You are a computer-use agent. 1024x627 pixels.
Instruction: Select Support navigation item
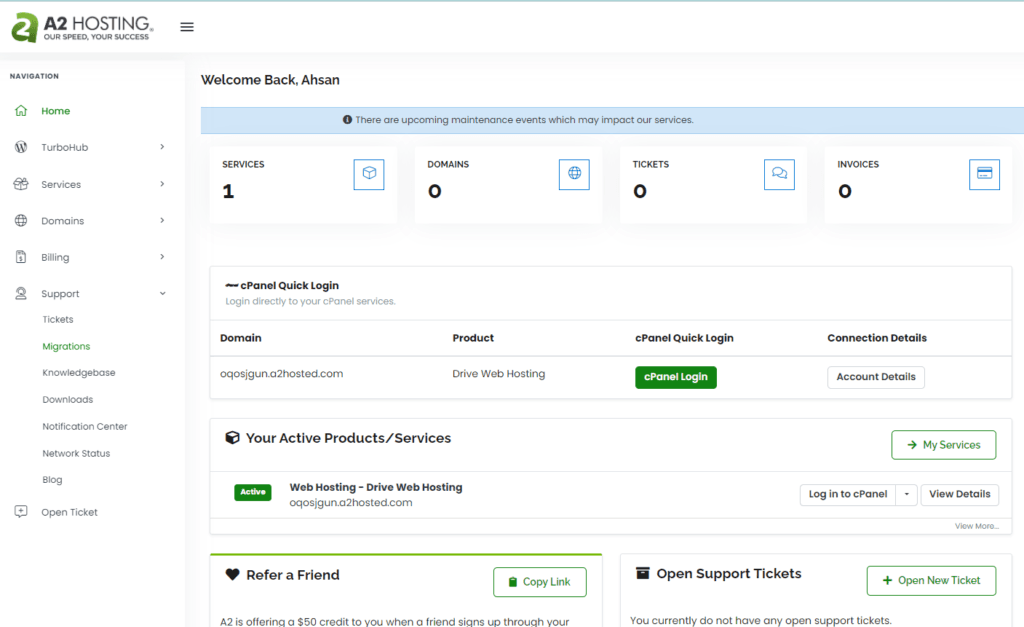(x=60, y=294)
